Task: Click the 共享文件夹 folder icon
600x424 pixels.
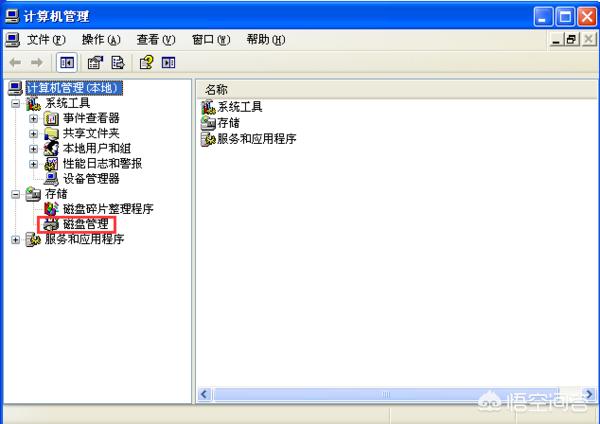Action: 51,134
